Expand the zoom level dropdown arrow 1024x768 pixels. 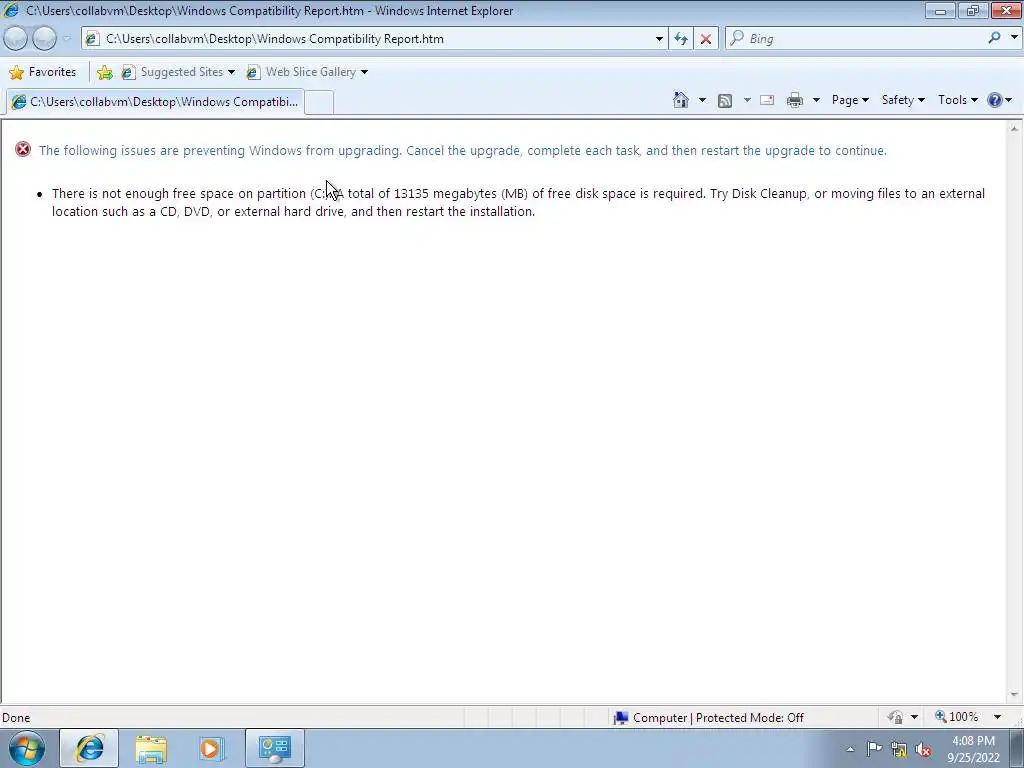point(997,717)
